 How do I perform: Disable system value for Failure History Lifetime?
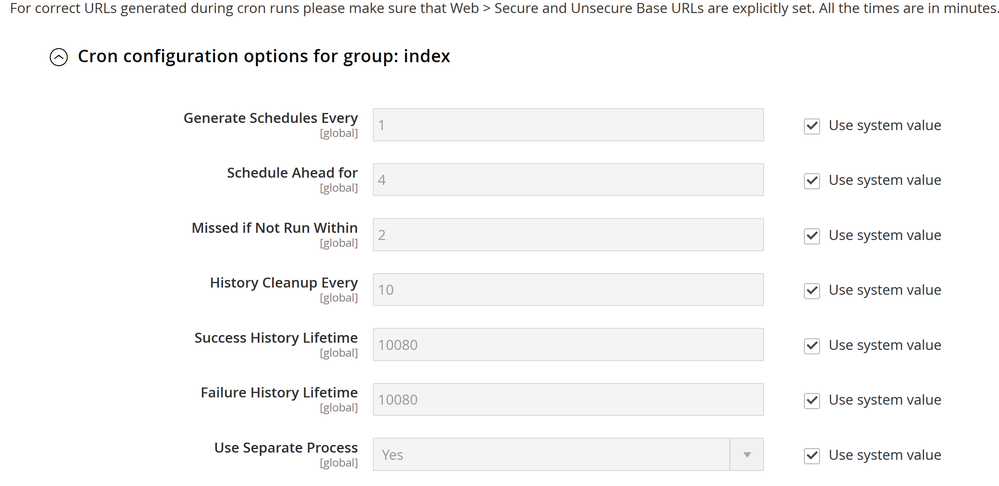click(x=812, y=400)
